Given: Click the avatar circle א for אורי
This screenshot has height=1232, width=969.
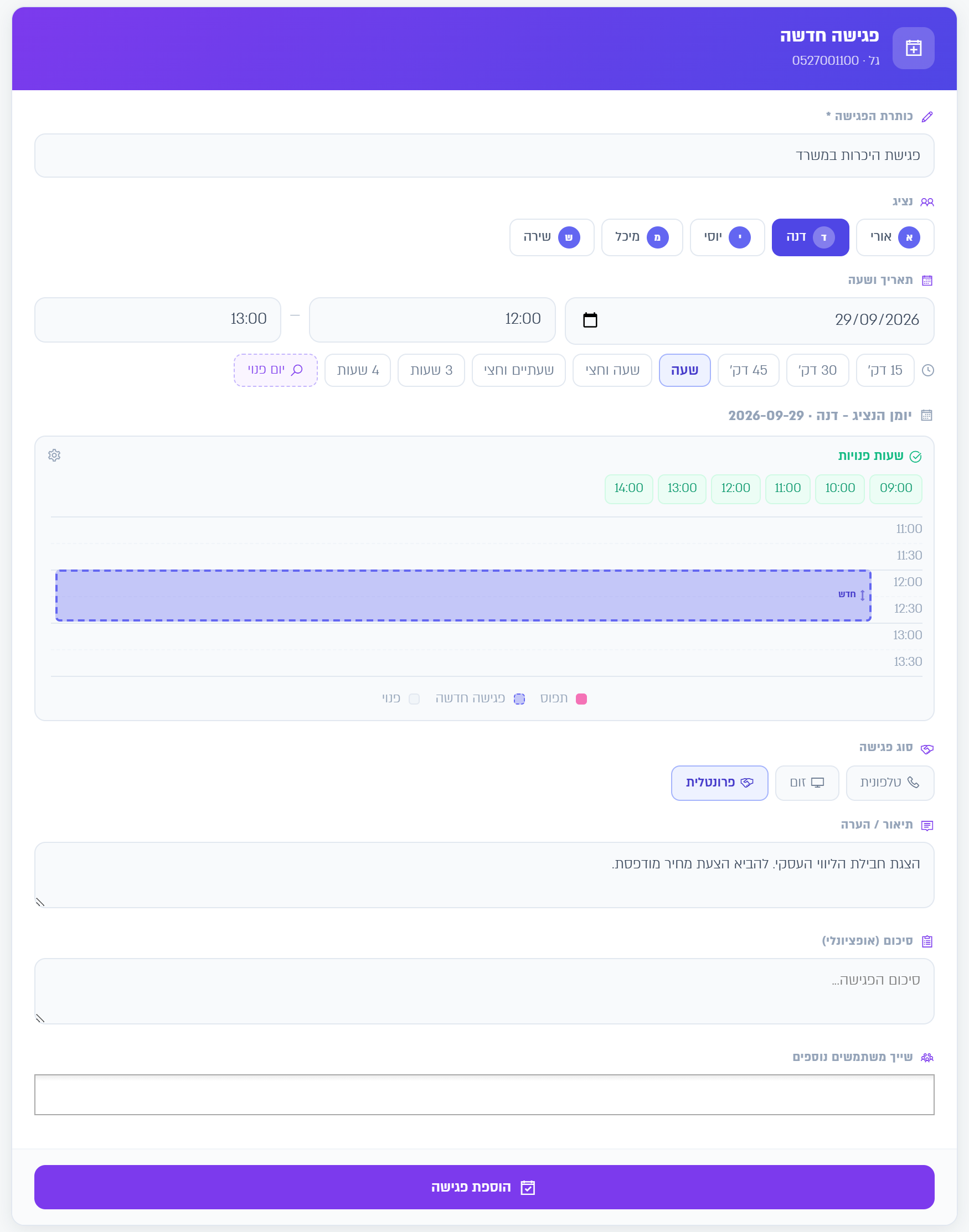Looking at the screenshot, I should tap(909, 237).
